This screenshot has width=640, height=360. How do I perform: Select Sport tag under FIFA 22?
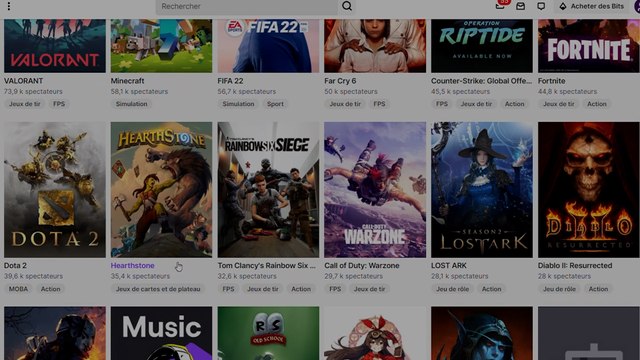tap(275, 104)
